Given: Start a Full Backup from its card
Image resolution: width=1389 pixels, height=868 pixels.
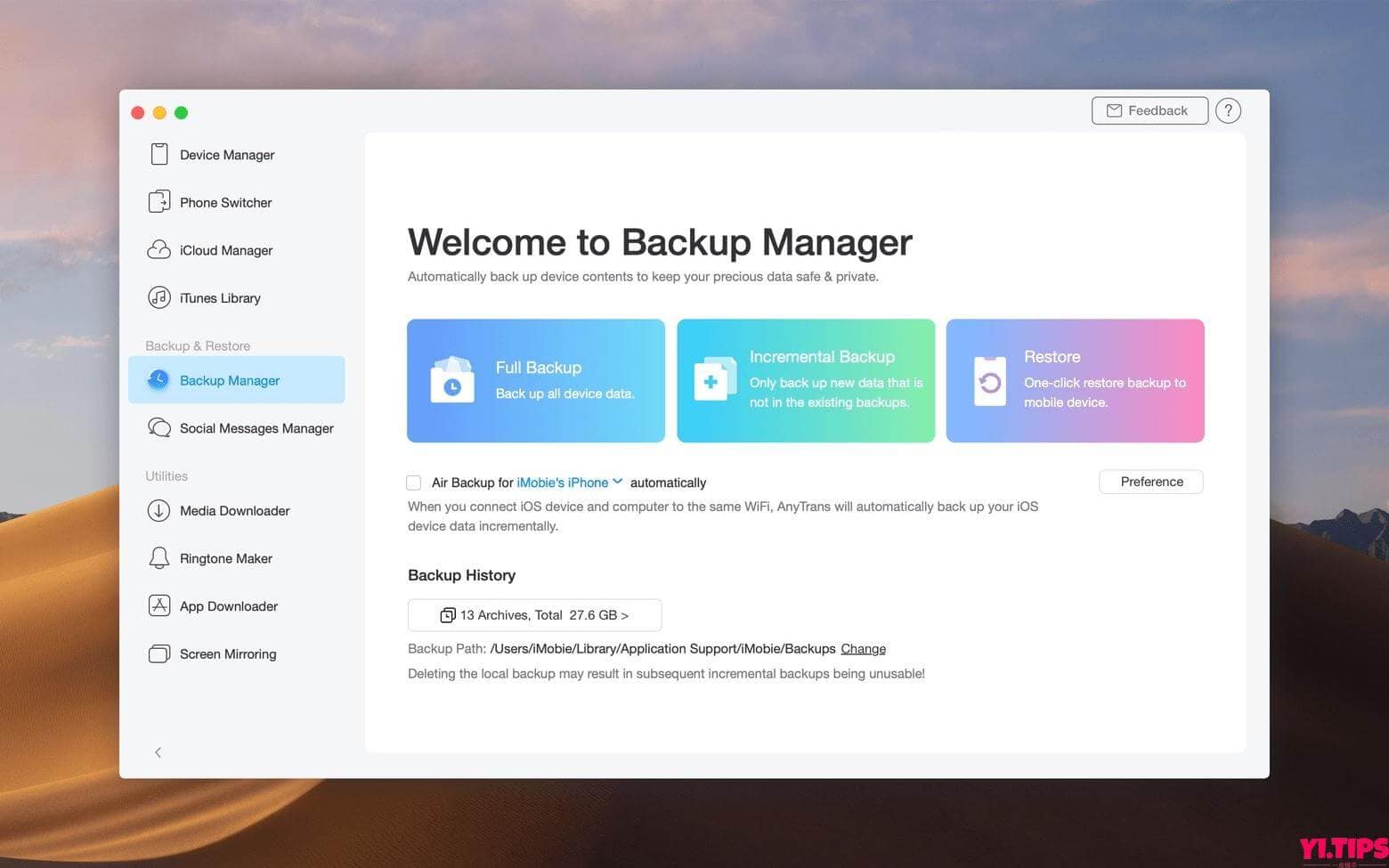Looking at the screenshot, I should (x=535, y=380).
